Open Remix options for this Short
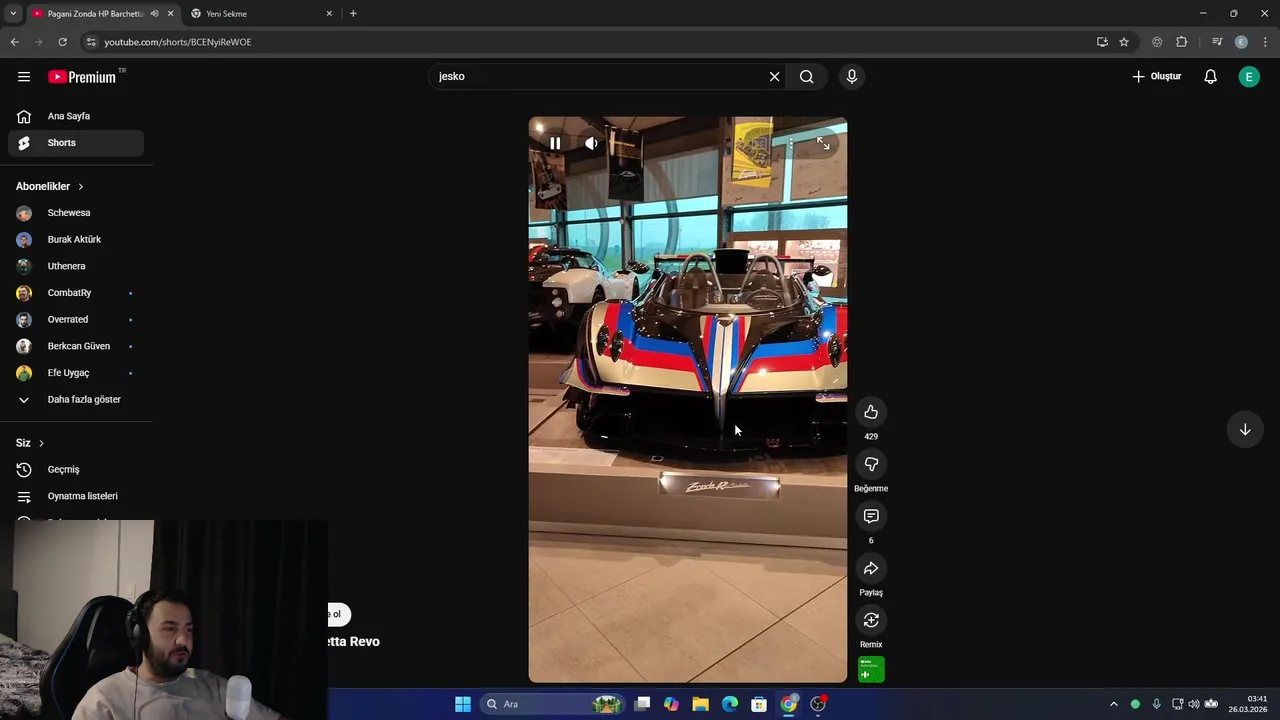This screenshot has width=1280, height=720. point(871,620)
